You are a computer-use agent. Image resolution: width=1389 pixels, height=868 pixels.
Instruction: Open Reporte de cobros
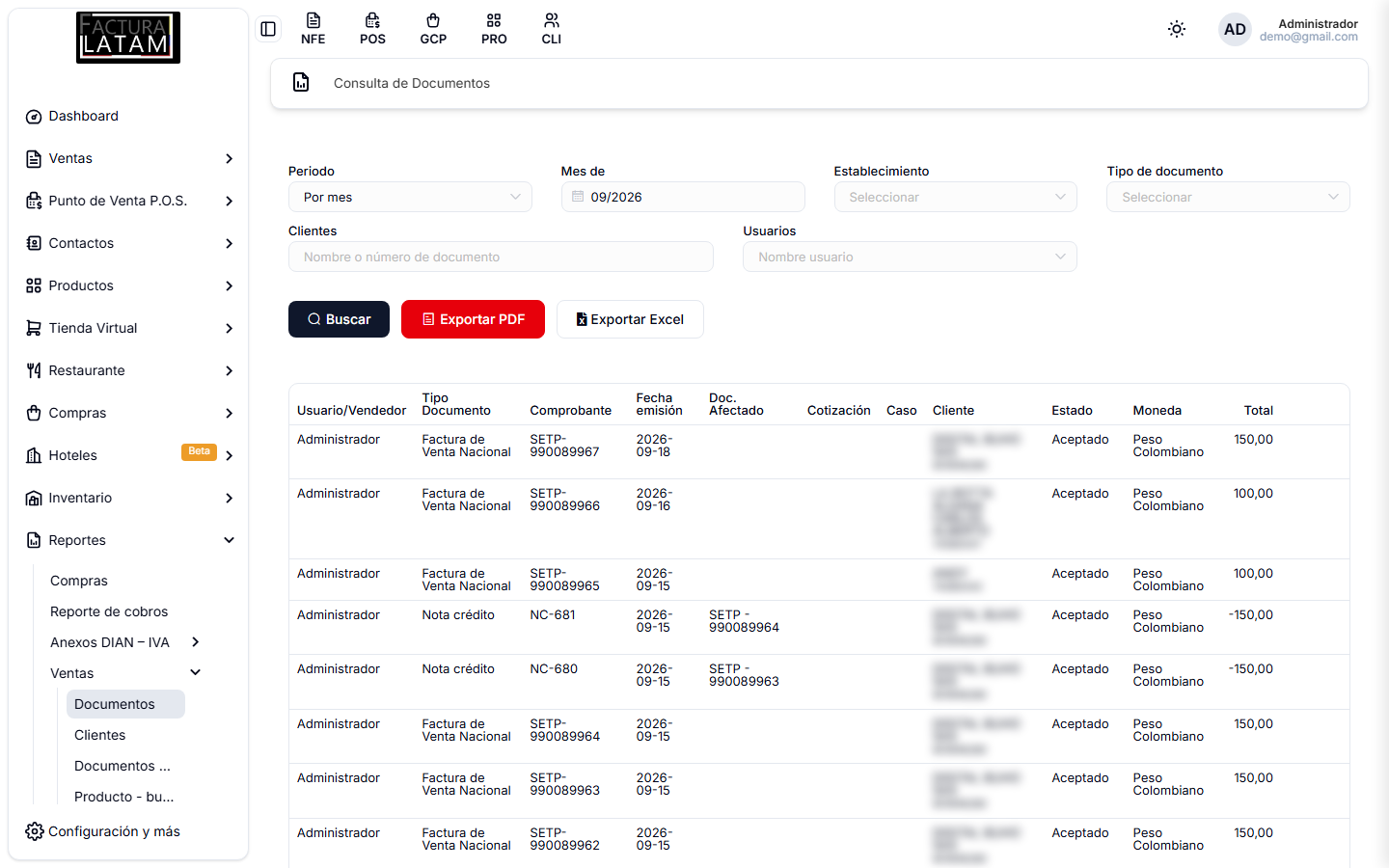click(x=109, y=611)
